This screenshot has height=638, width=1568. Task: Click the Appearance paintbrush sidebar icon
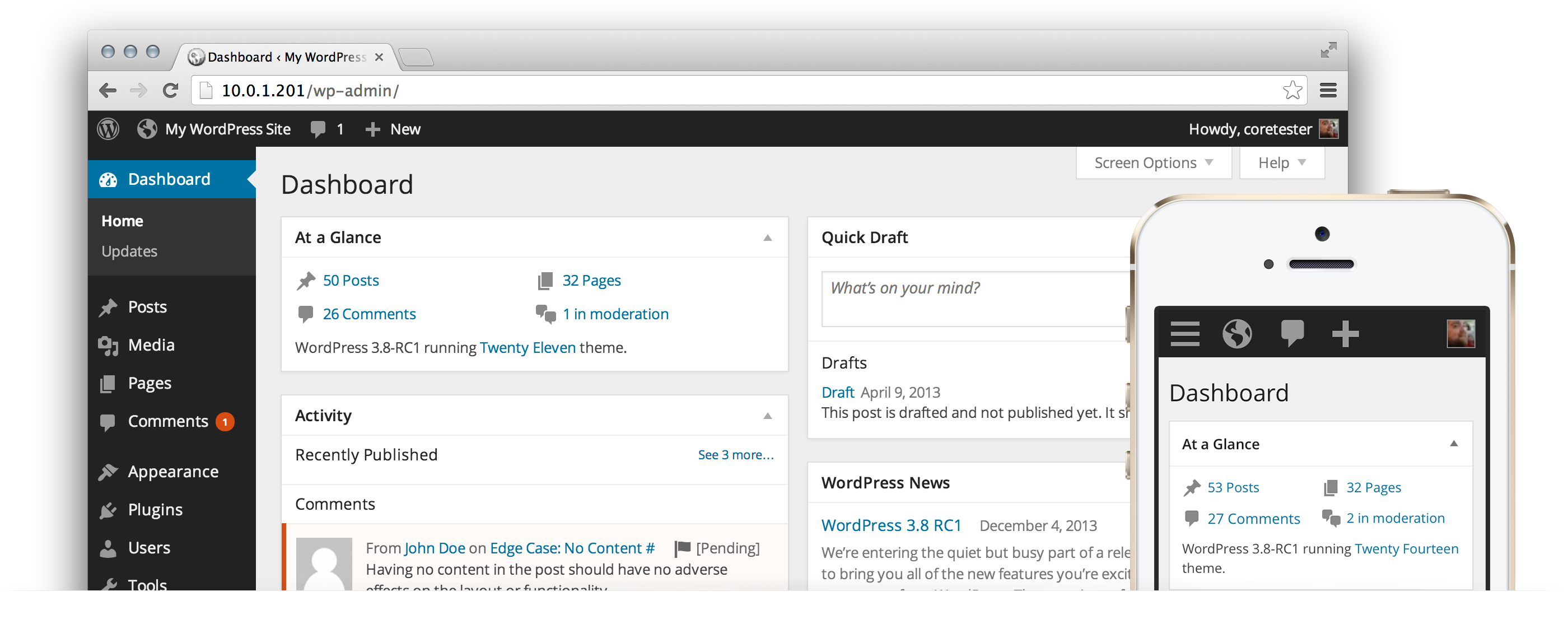[108, 472]
